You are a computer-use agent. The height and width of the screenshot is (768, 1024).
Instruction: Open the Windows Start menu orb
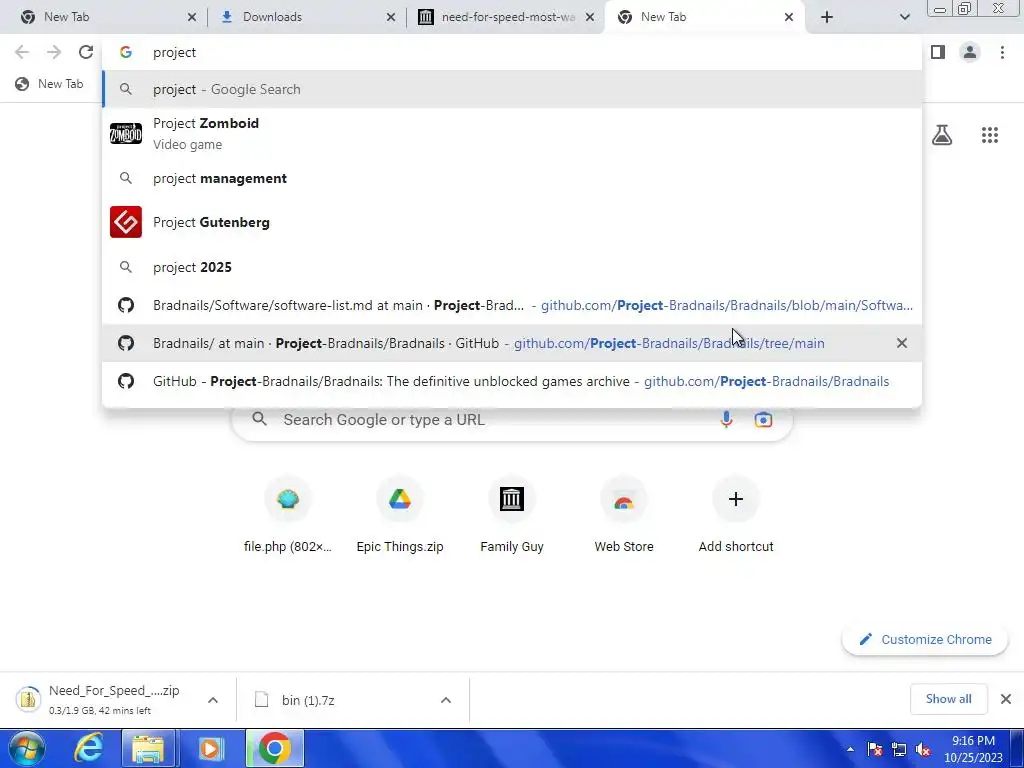(x=26, y=748)
